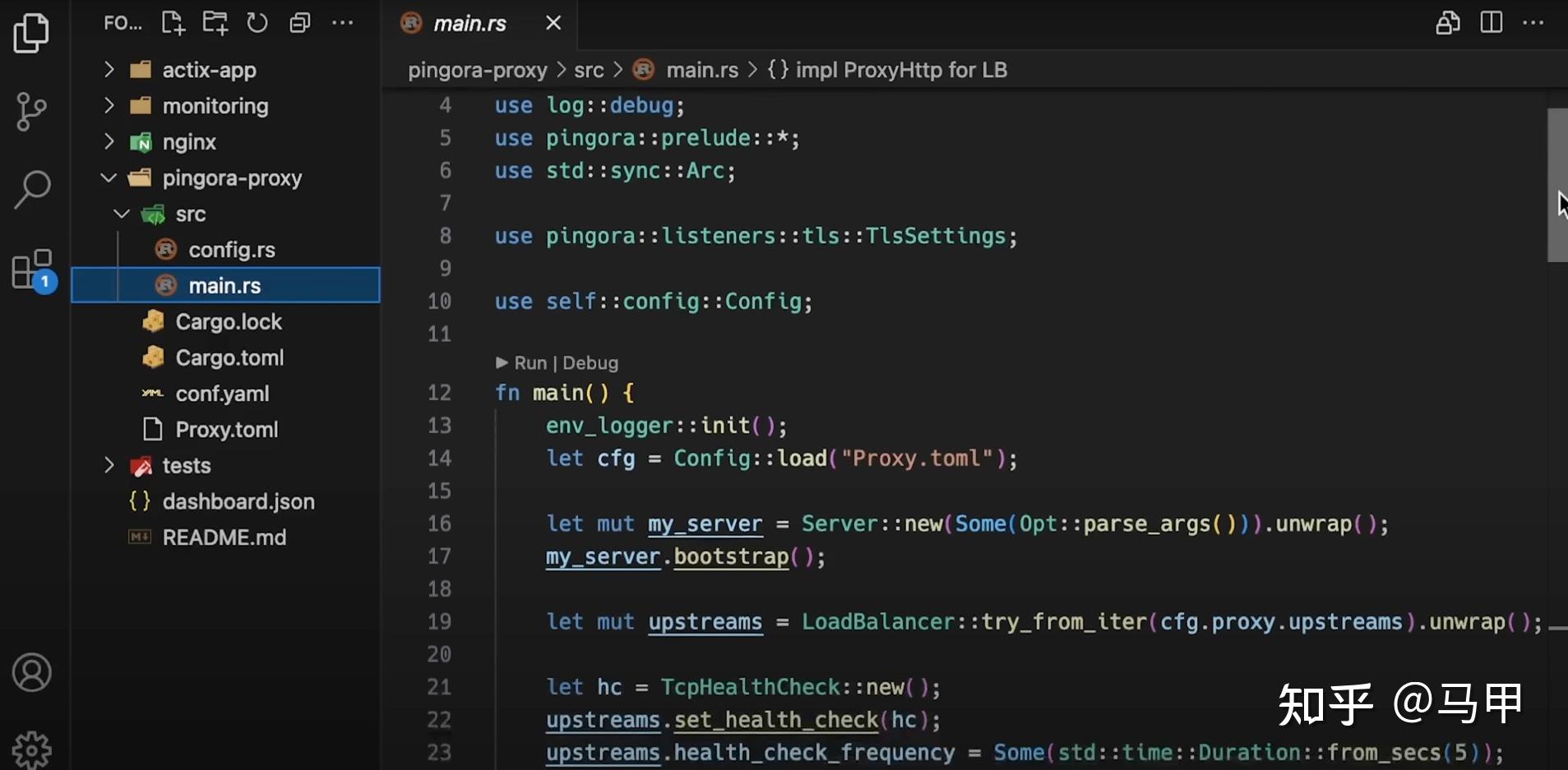The image size is (1568, 770).
Task: Open the Accounts menu
Action: pyautogui.click(x=31, y=672)
